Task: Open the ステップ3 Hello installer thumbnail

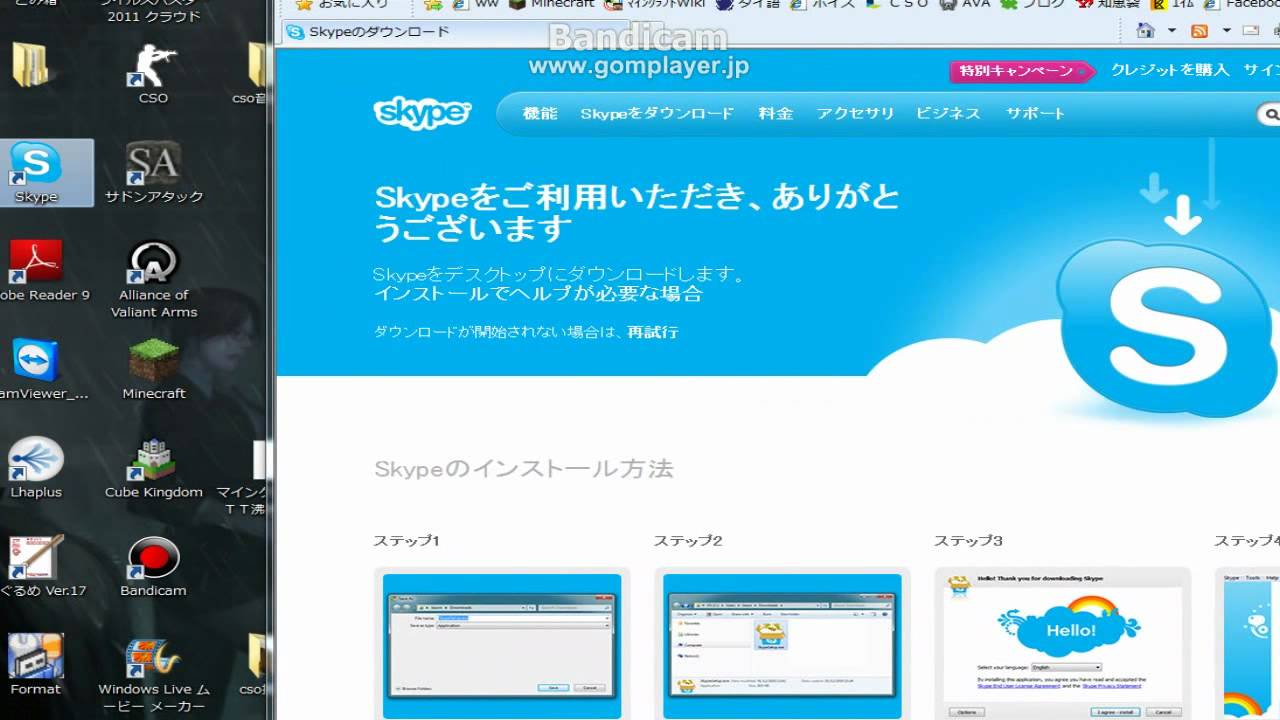Action: pyautogui.click(x=1062, y=643)
